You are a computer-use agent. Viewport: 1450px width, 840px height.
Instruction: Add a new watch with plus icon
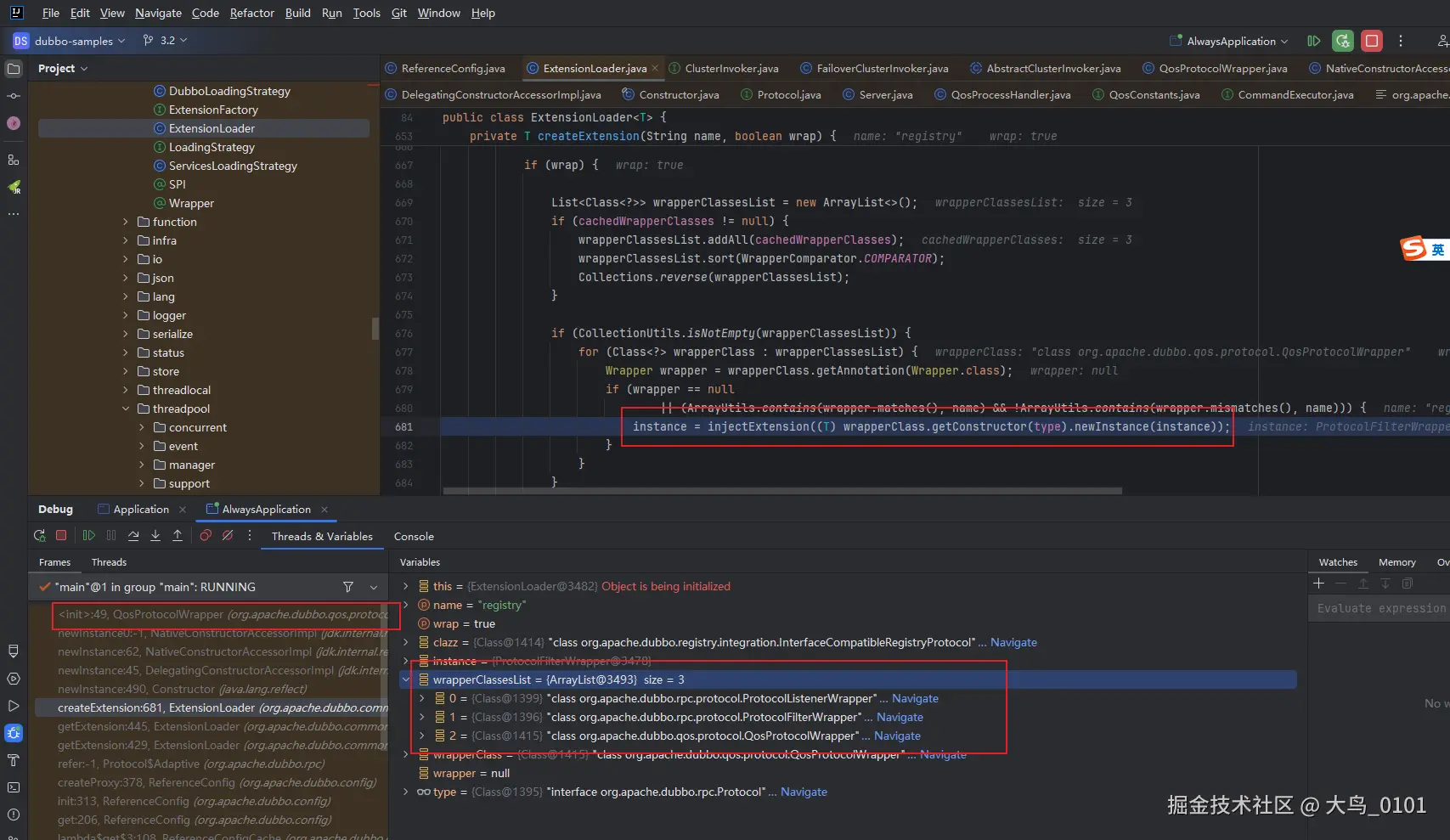[x=1318, y=583]
